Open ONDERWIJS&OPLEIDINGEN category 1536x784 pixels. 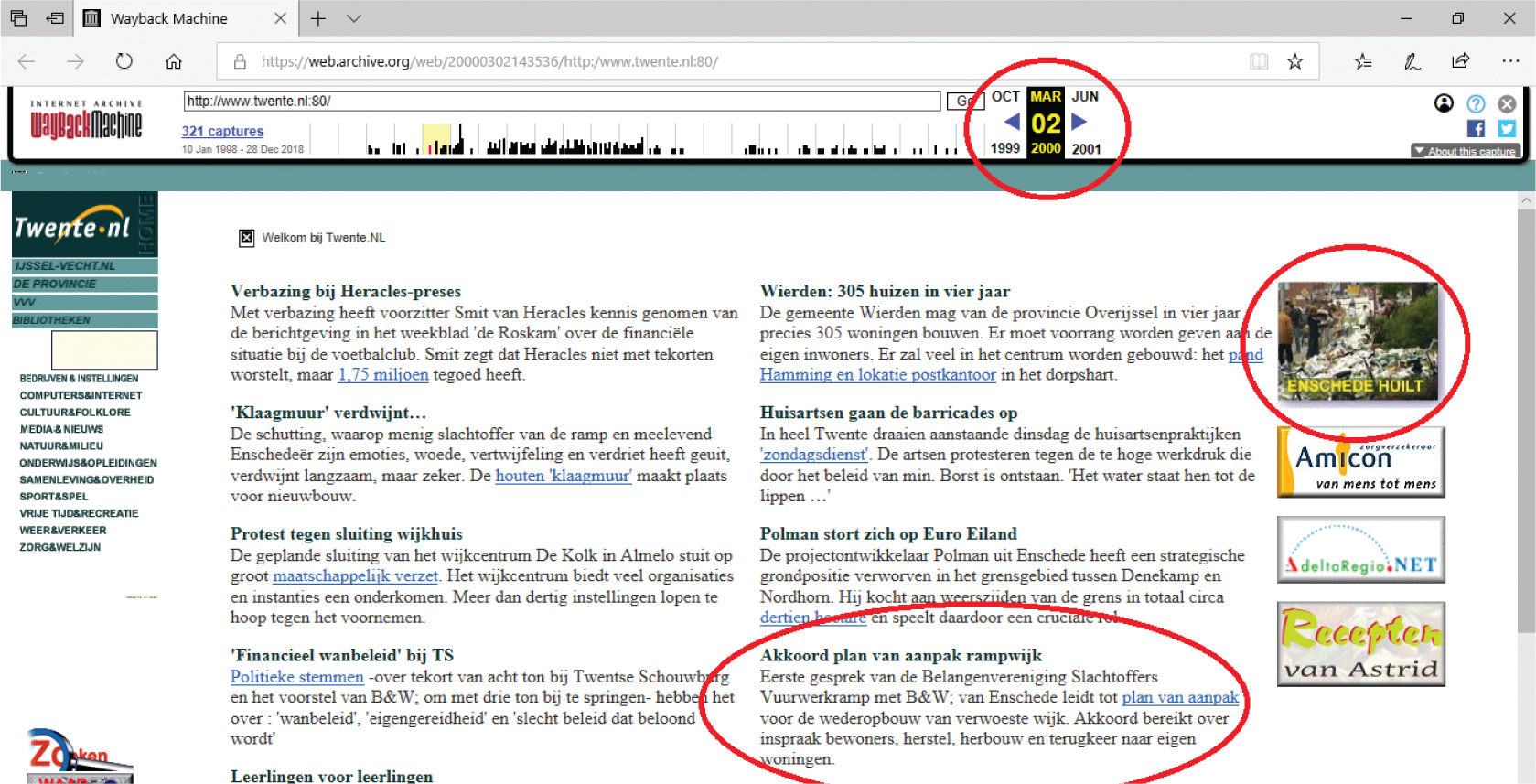(88, 463)
